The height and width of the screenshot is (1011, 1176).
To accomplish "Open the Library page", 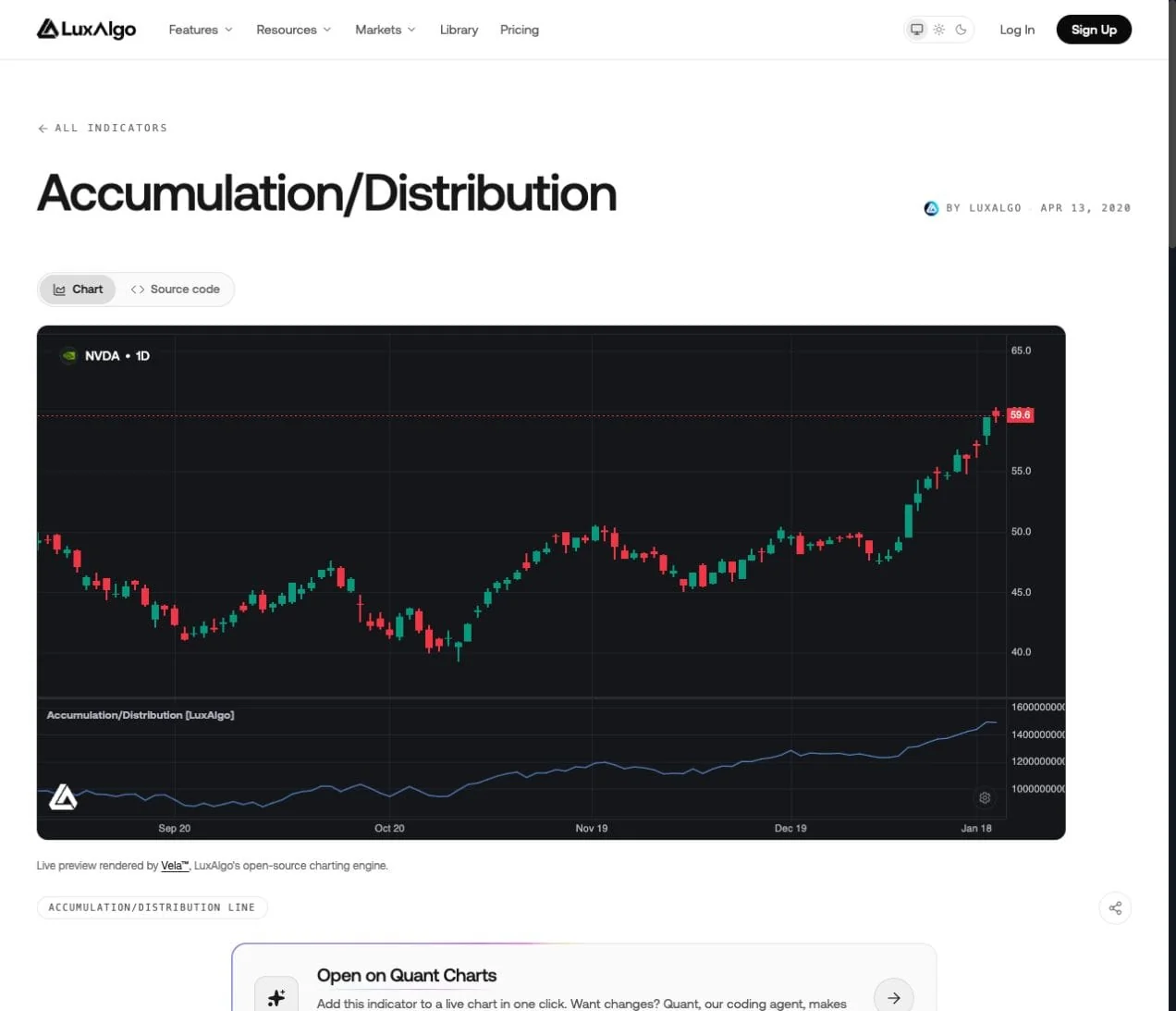I will point(459,30).
